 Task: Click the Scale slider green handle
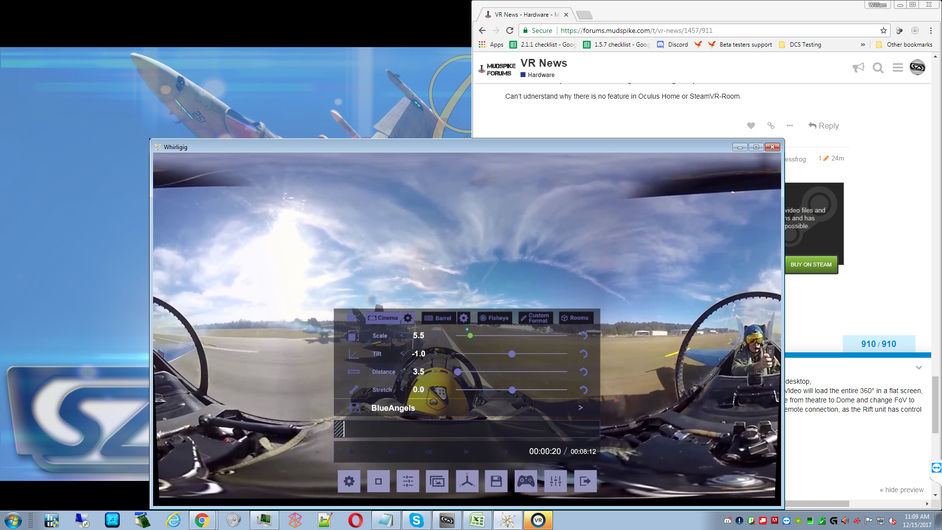[x=470, y=336]
